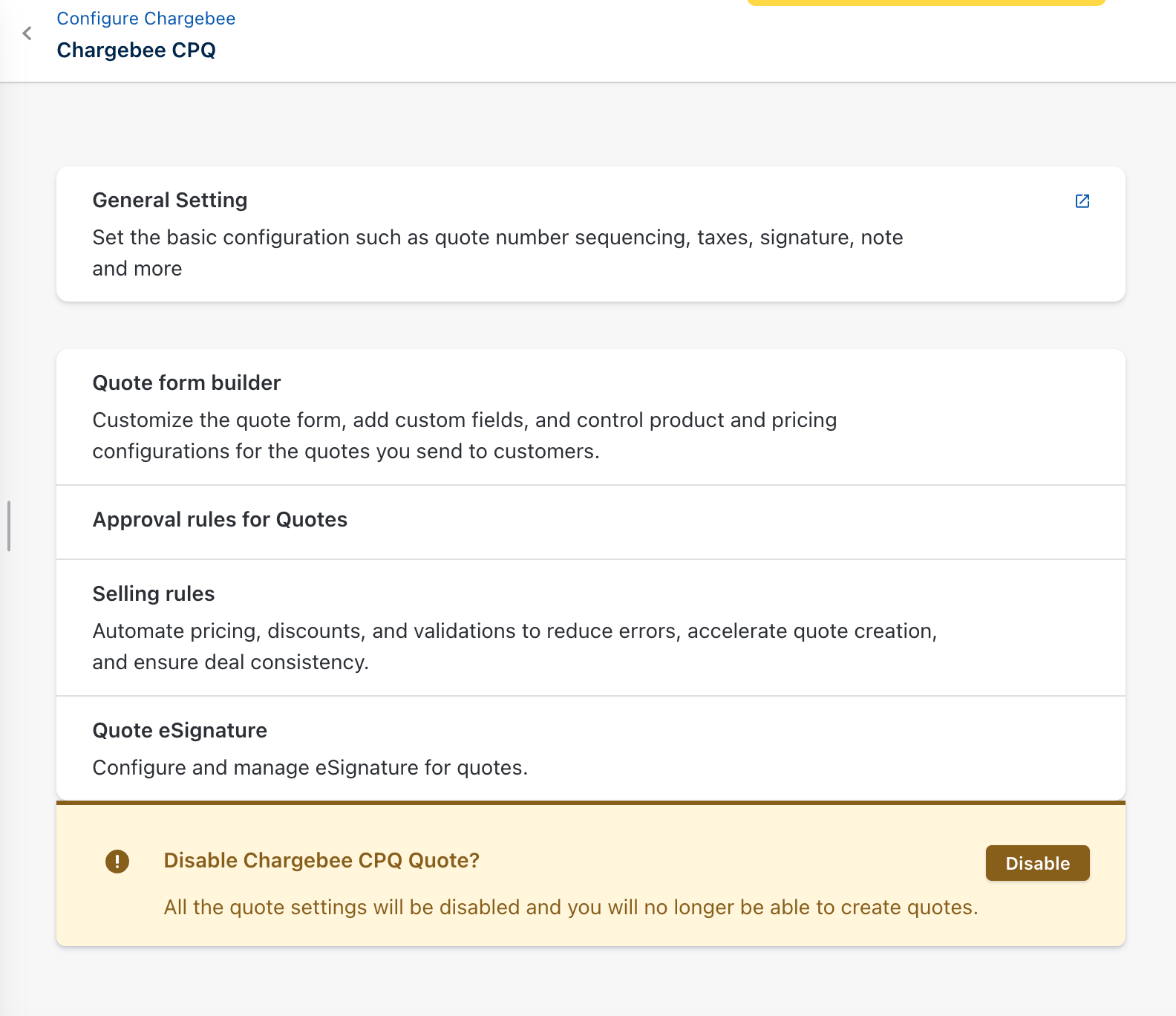Click the Disable button
This screenshot has height=1016, width=1176.
click(x=1037, y=863)
